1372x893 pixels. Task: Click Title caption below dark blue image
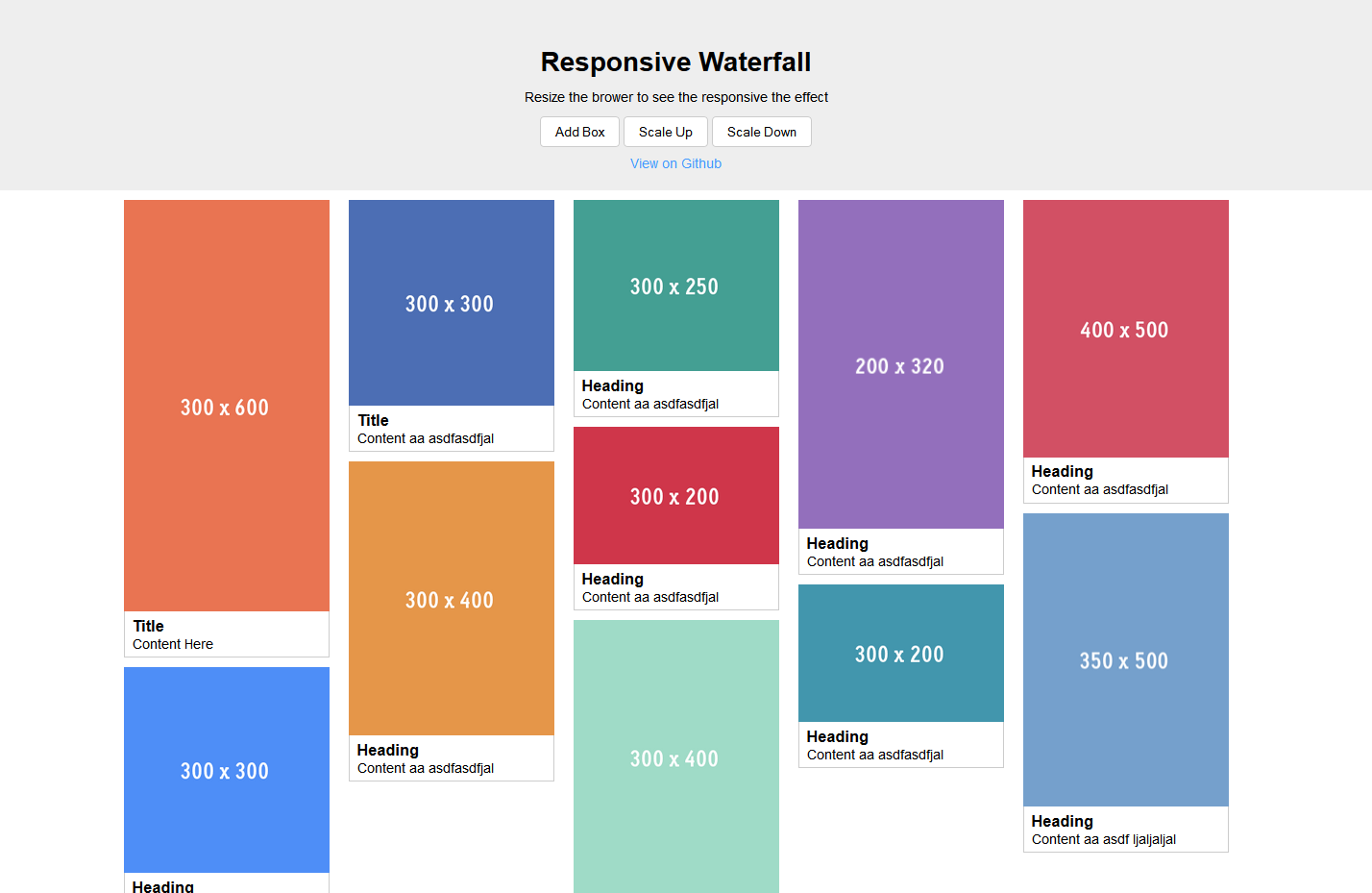point(374,420)
